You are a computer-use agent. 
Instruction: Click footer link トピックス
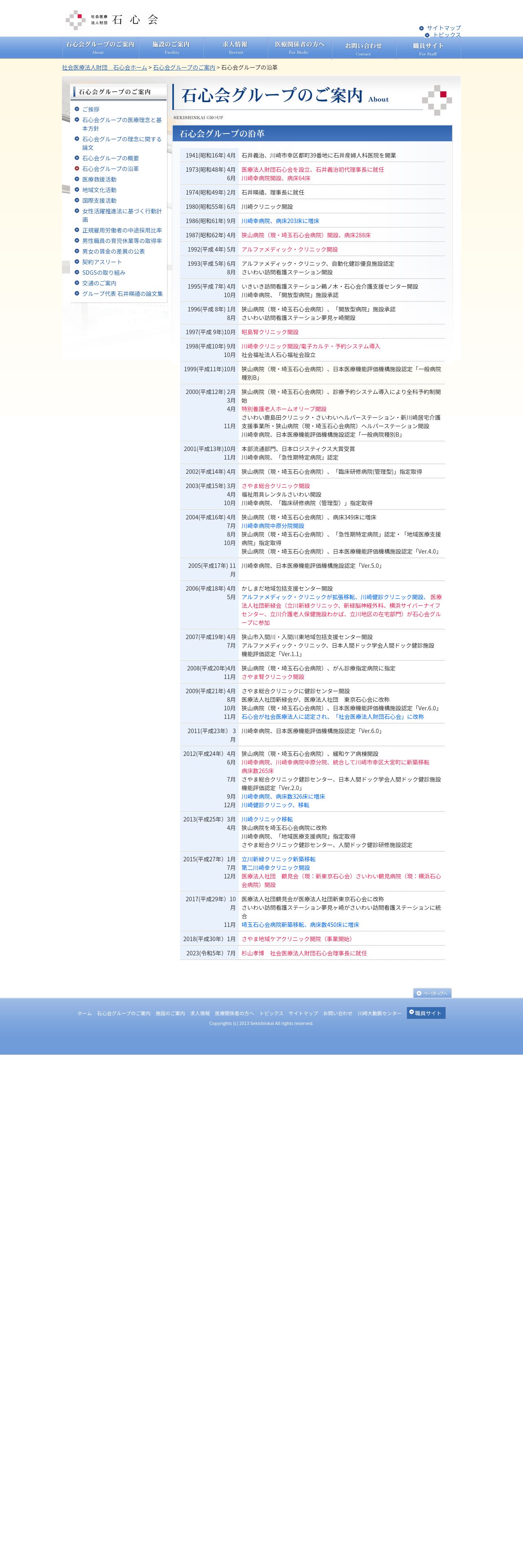pos(271,1013)
